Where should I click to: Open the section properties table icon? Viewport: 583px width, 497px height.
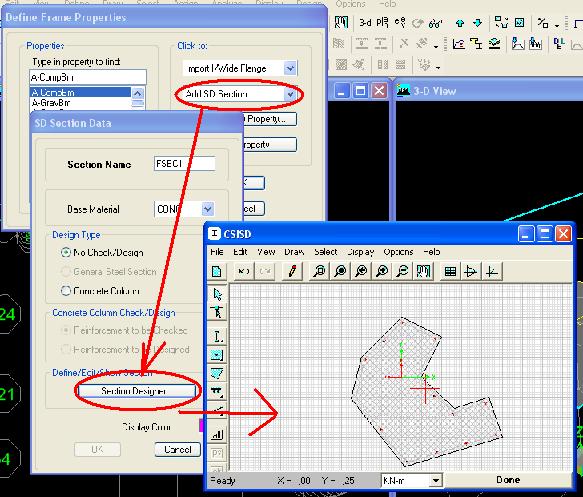[450, 271]
